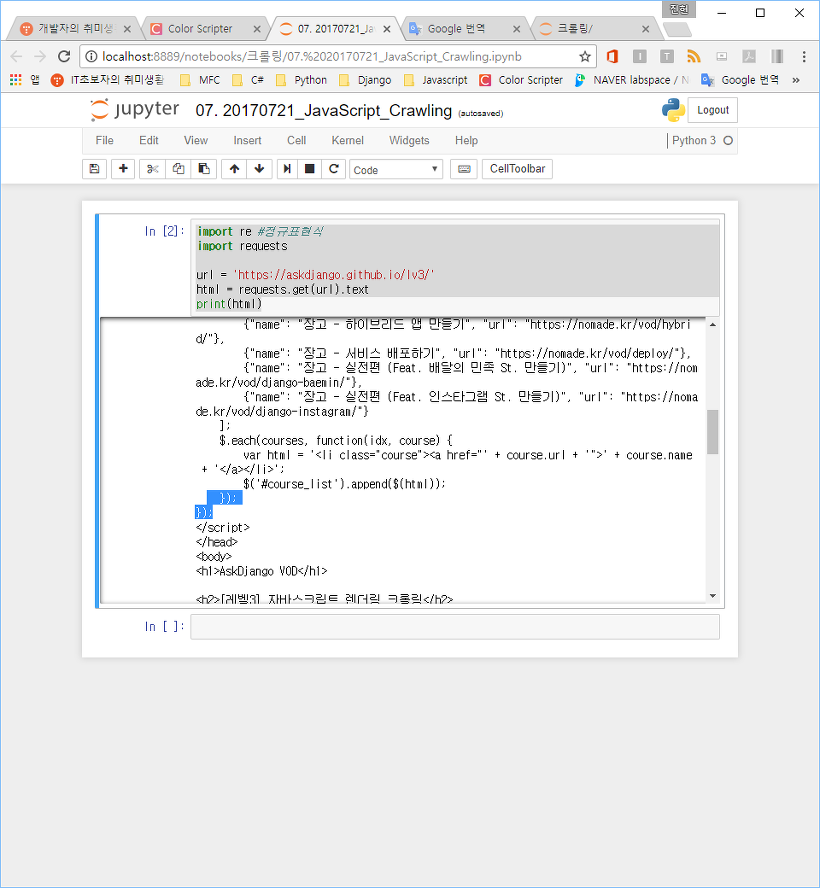Screen dimensions: 820x888
Task: Open the Chrome three-dot menu
Action: tap(804, 56)
